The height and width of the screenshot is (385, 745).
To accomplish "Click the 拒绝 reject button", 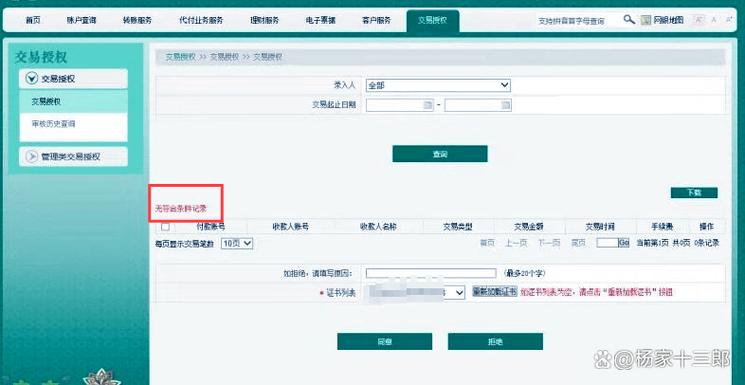I will click(x=495, y=342).
